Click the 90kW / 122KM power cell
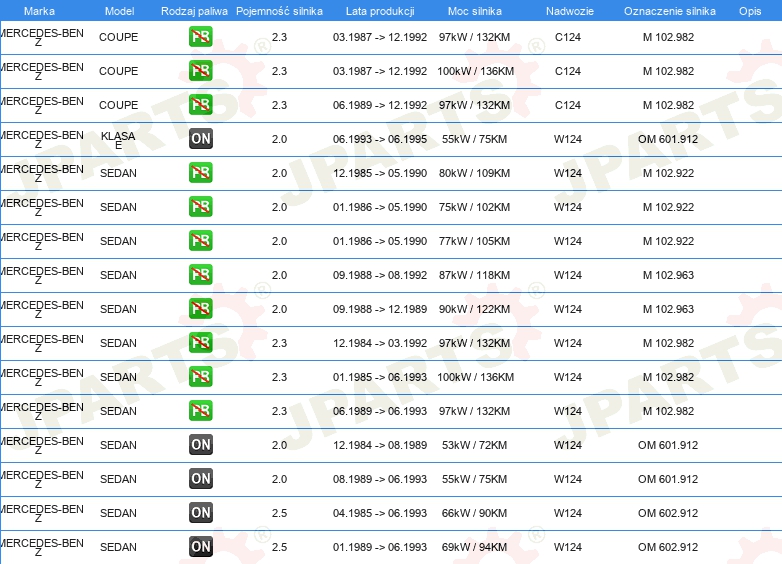The image size is (782, 564). (474, 309)
